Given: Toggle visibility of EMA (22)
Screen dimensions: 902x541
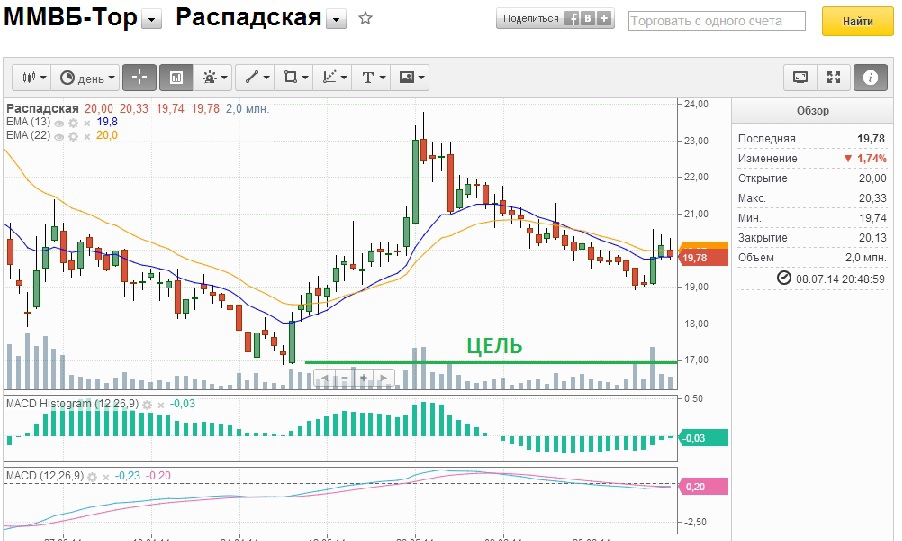Looking at the screenshot, I should coord(59,135).
